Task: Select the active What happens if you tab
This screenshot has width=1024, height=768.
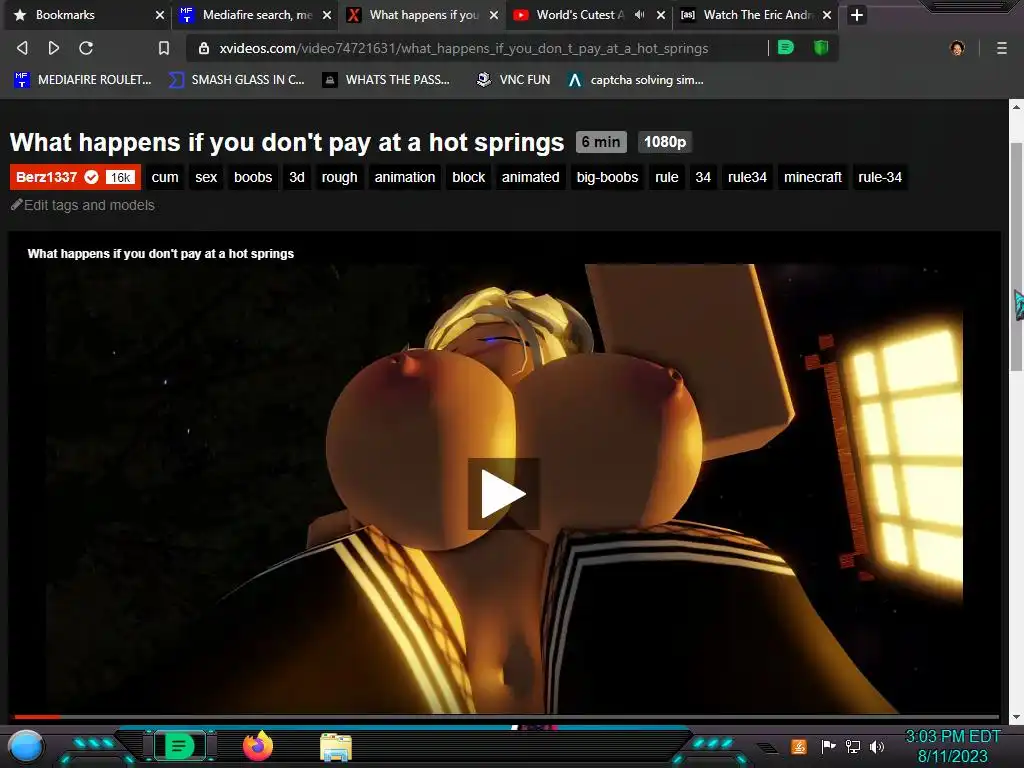Action: [424, 14]
